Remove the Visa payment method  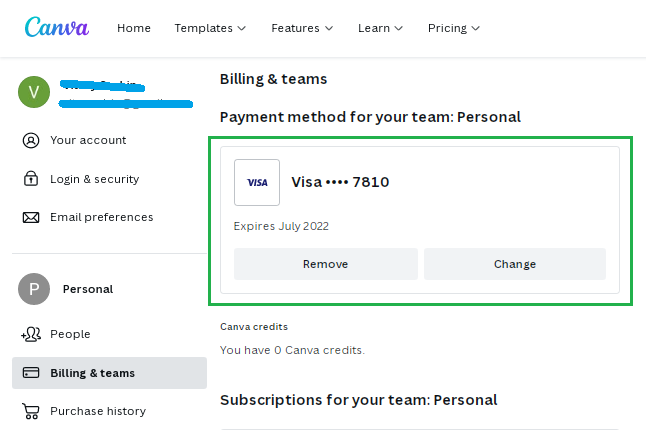(326, 264)
